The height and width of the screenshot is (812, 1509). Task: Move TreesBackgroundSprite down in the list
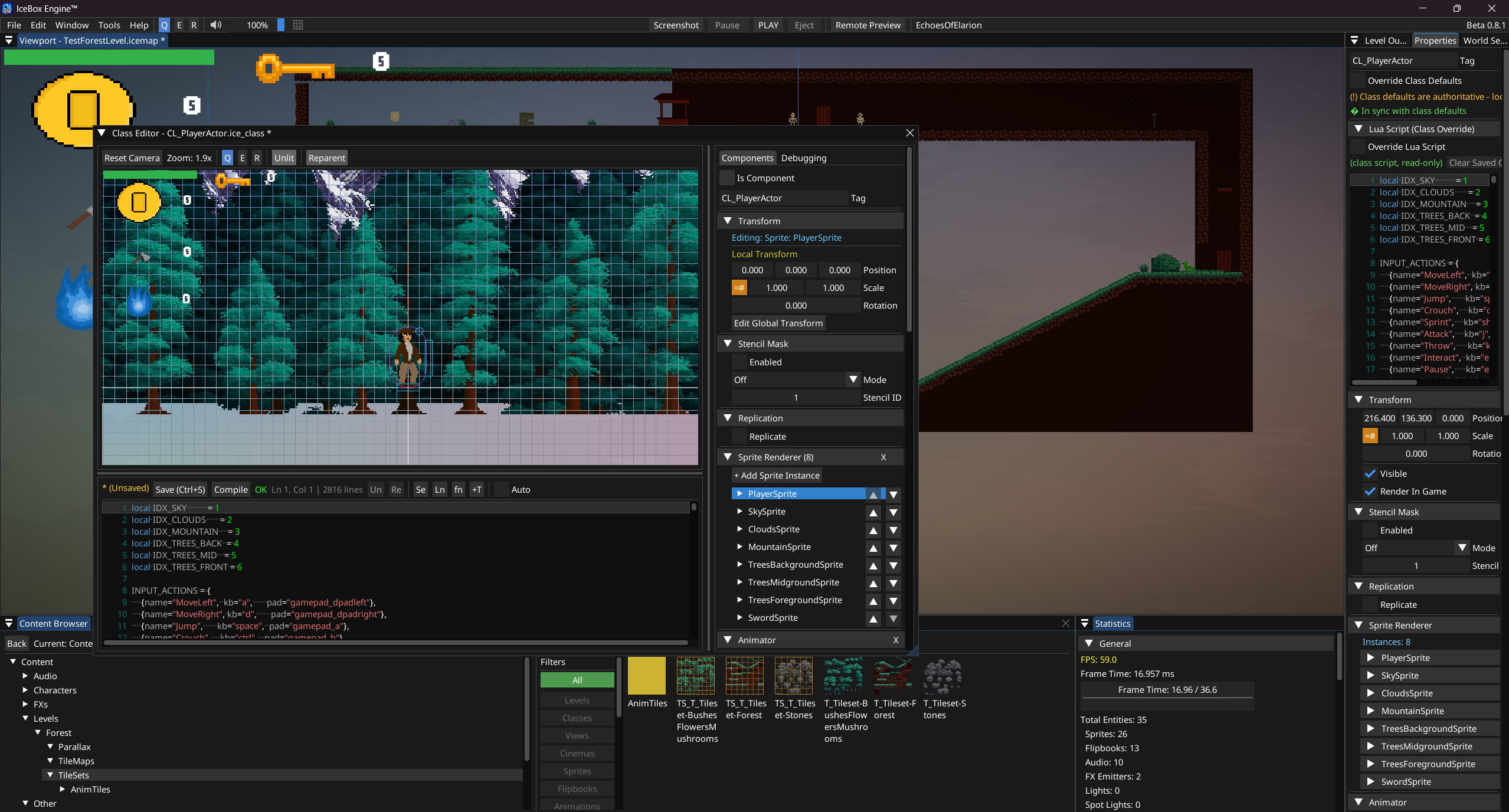[893, 565]
